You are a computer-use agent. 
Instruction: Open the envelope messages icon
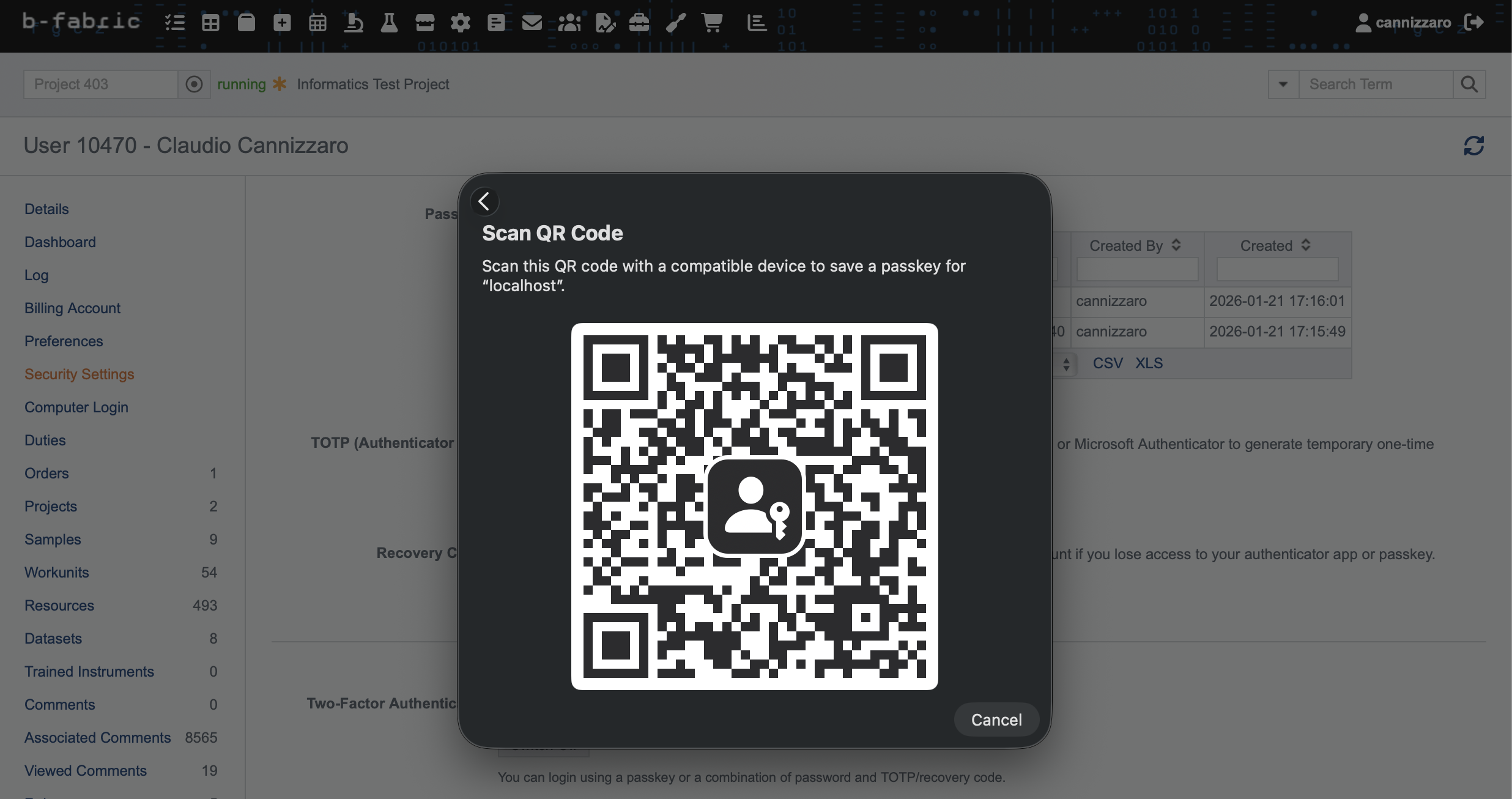point(532,23)
